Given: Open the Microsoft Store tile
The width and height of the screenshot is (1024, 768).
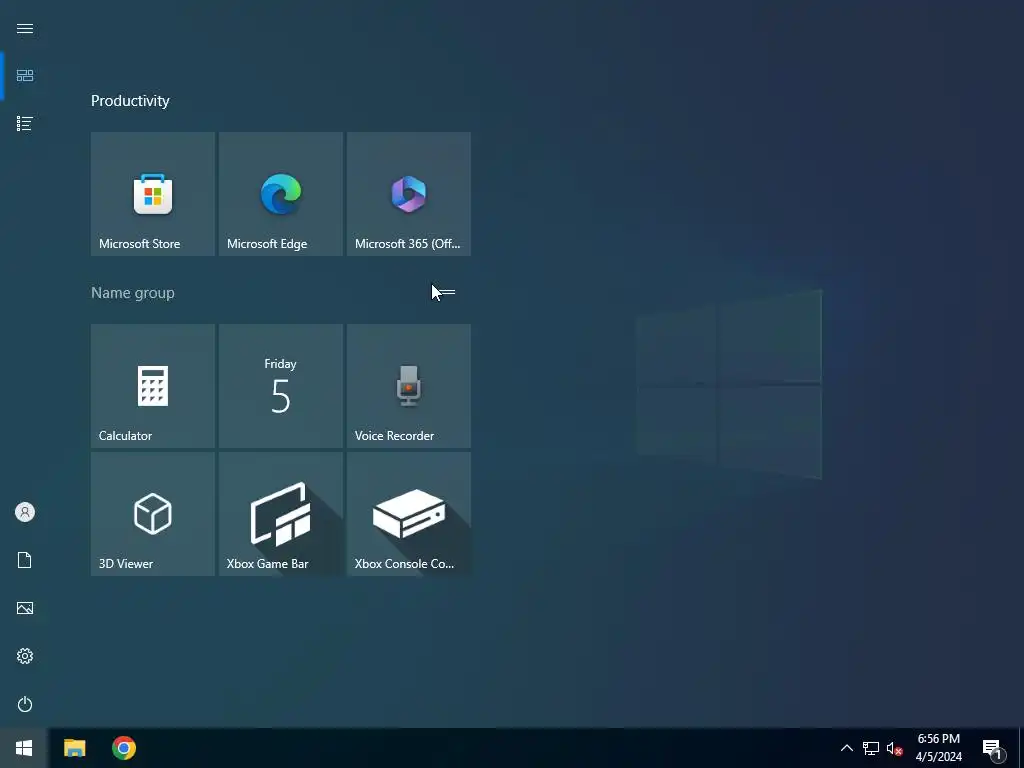Looking at the screenshot, I should pyautogui.click(x=153, y=194).
